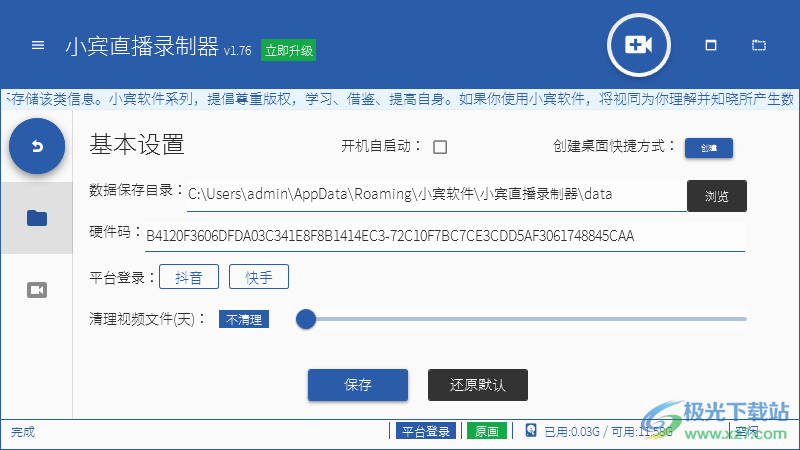This screenshot has width=800, height=450.
Task: Click the green 原画 status button
Action: click(487, 431)
